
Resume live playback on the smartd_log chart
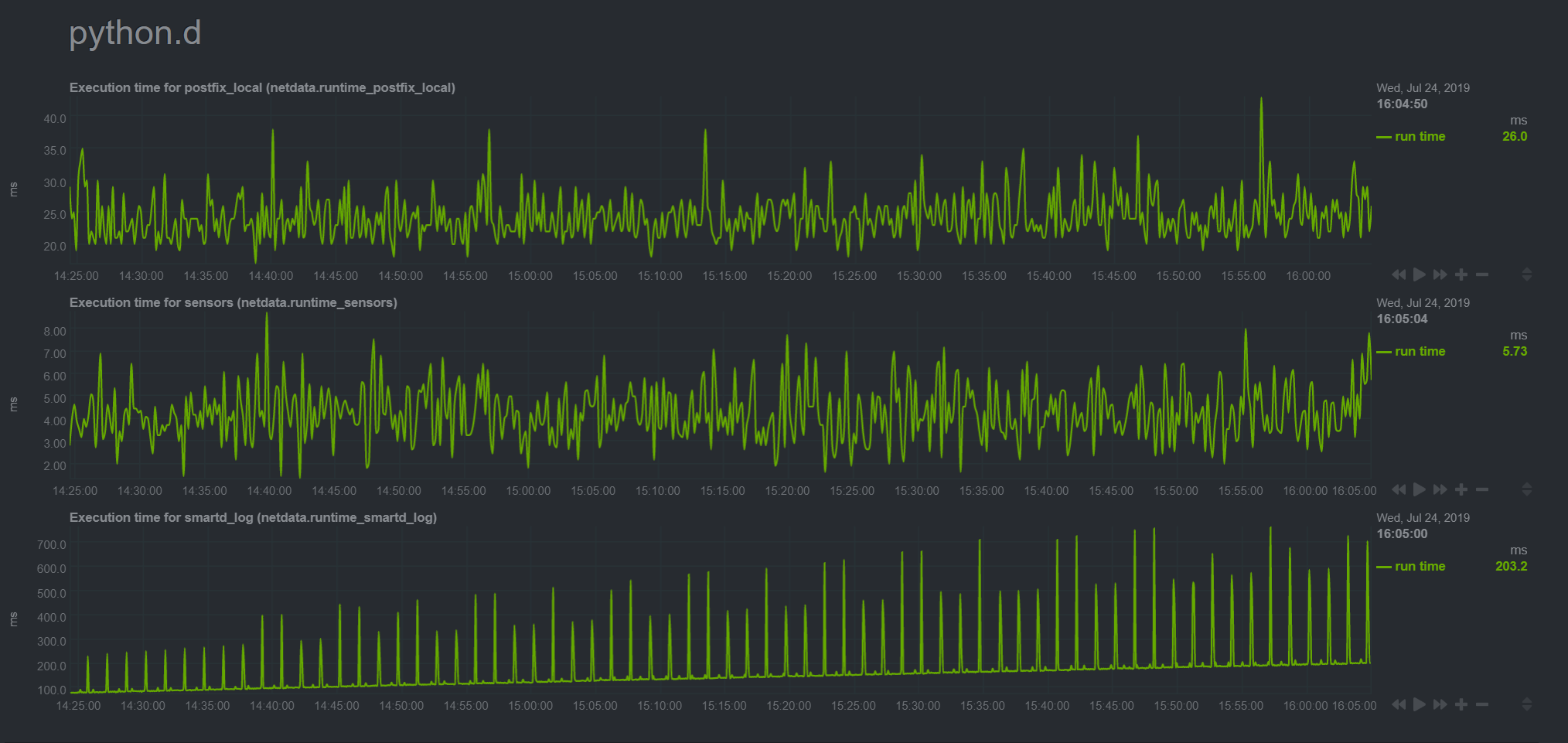tap(1420, 704)
